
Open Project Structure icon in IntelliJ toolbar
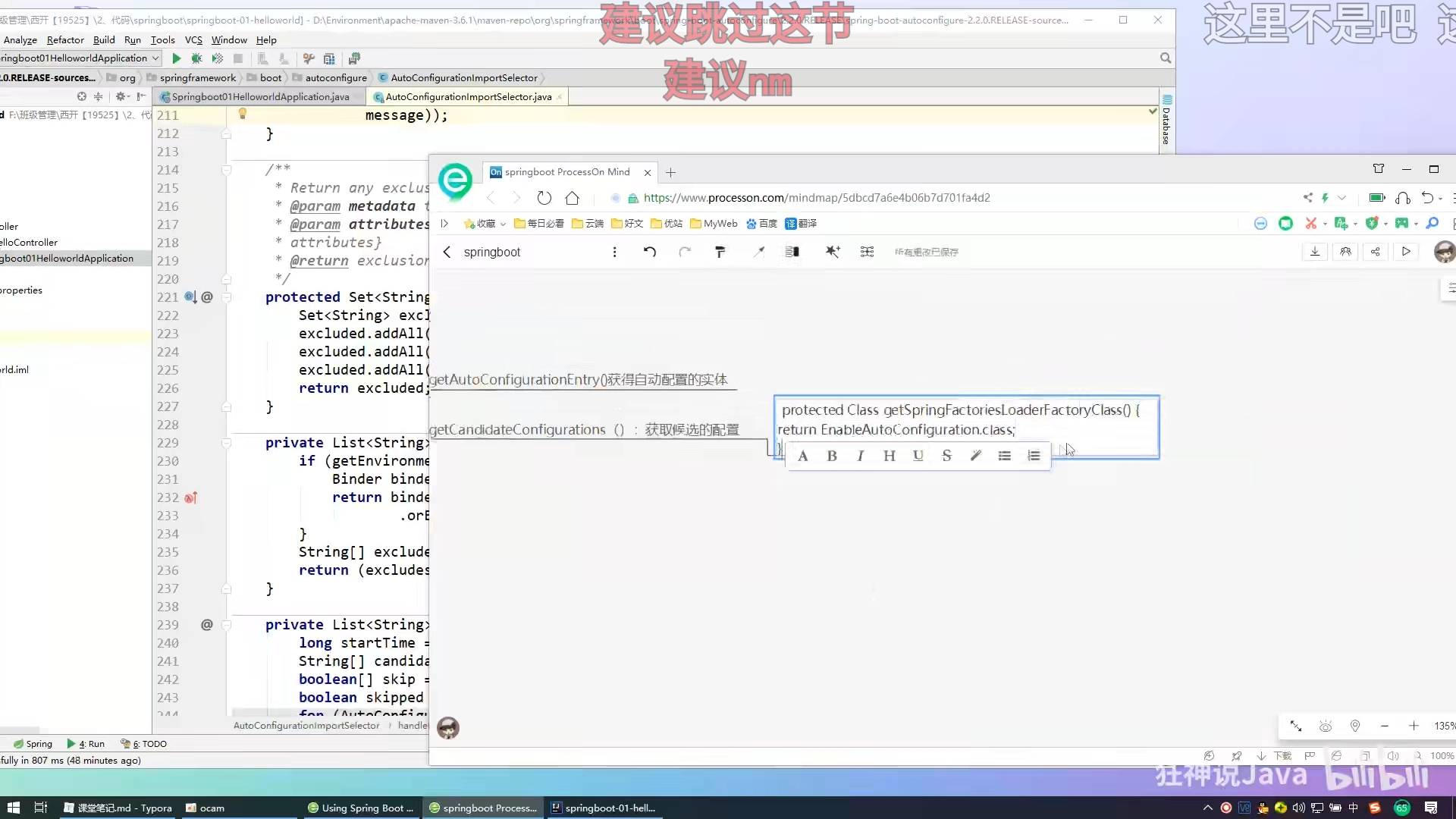click(329, 58)
